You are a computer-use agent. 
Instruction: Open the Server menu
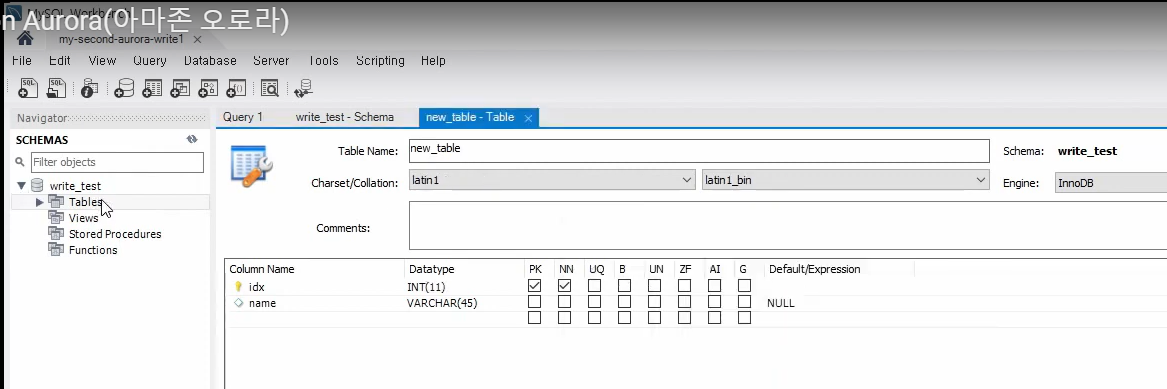click(271, 61)
